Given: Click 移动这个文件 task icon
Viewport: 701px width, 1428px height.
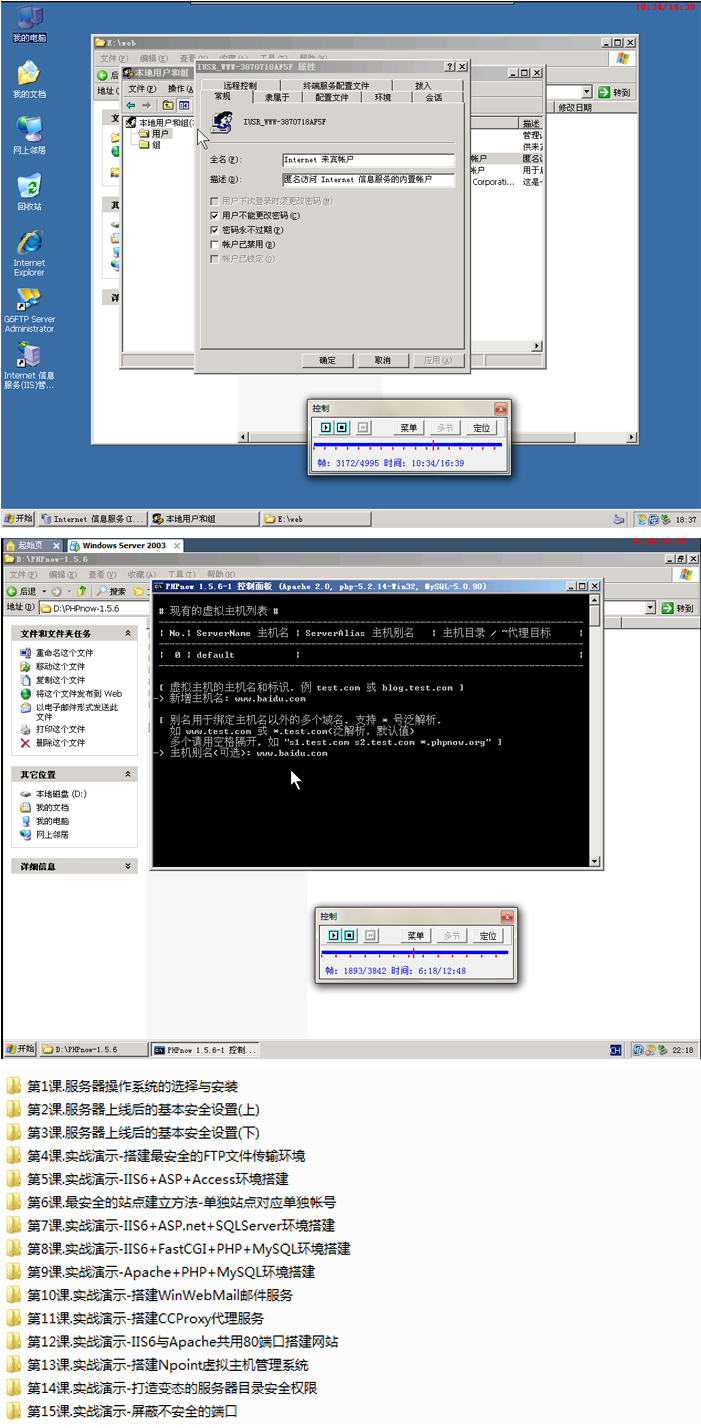Looking at the screenshot, I should (26, 666).
